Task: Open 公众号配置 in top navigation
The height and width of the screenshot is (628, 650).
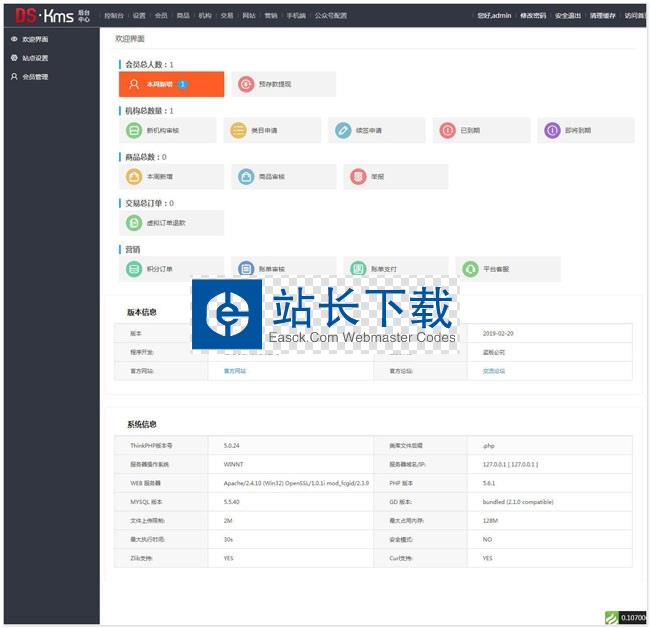Action: click(330, 16)
